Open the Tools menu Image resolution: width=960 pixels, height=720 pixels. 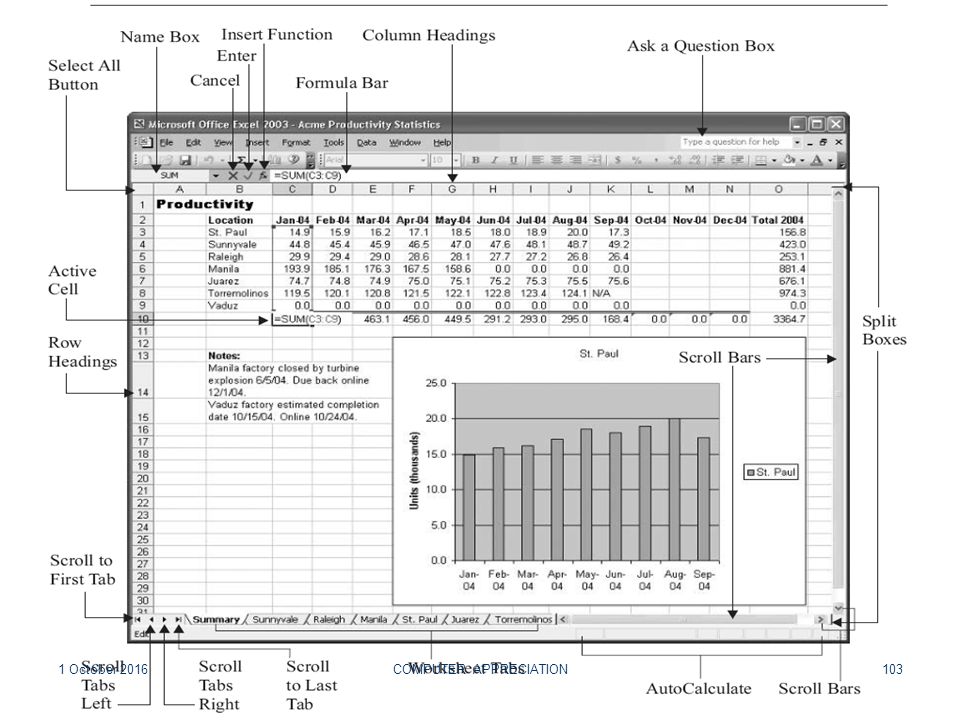click(x=334, y=143)
